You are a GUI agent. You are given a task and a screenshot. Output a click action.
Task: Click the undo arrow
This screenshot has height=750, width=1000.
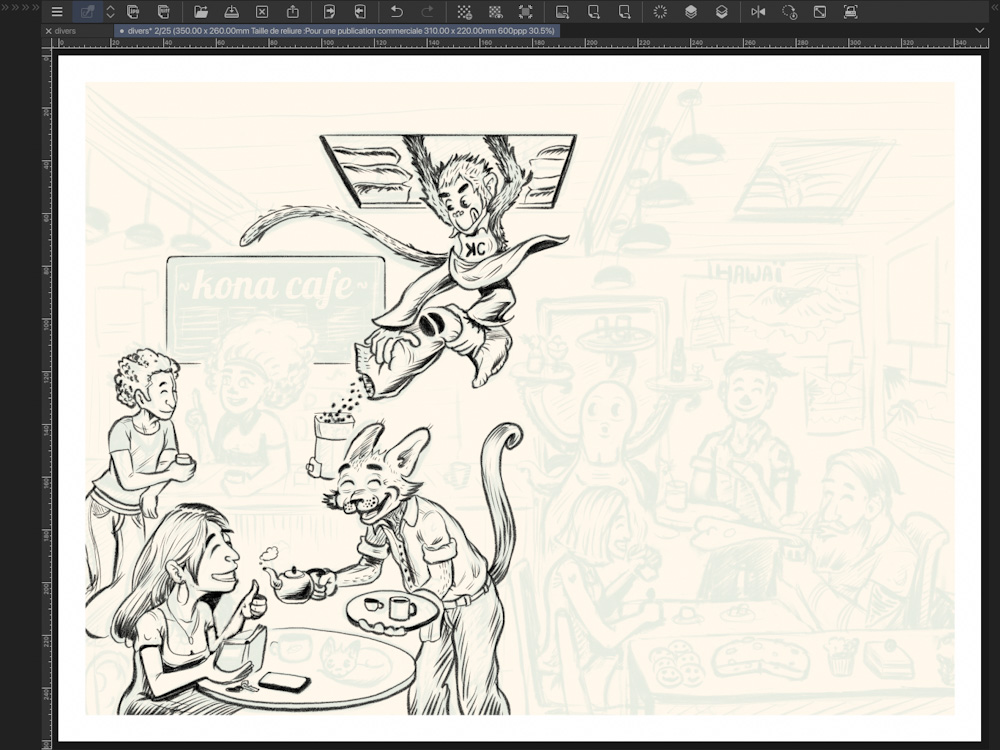397,12
